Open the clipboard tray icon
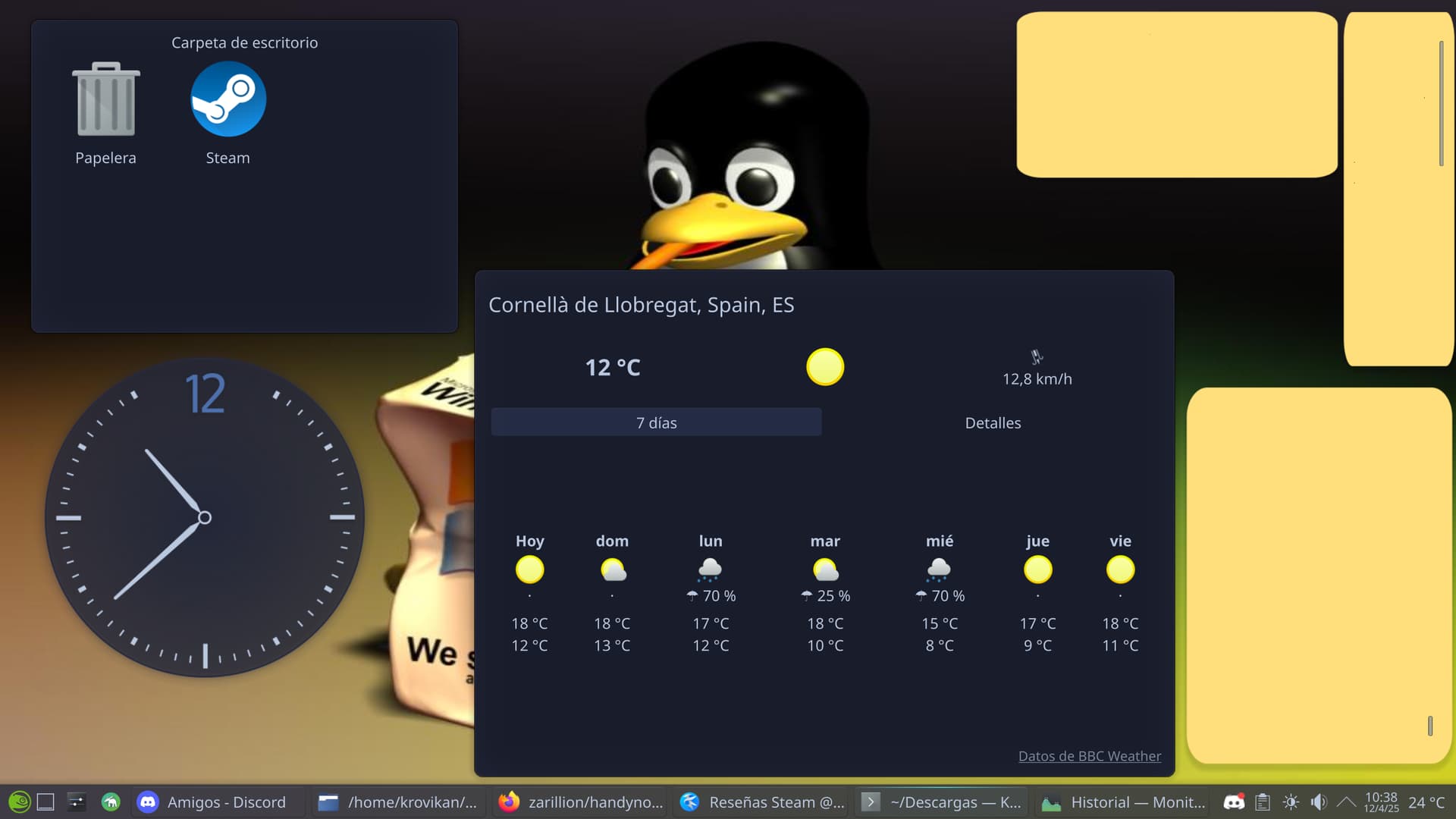The width and height of the screenshot is (1456, 819). (x=1263, y=802)
